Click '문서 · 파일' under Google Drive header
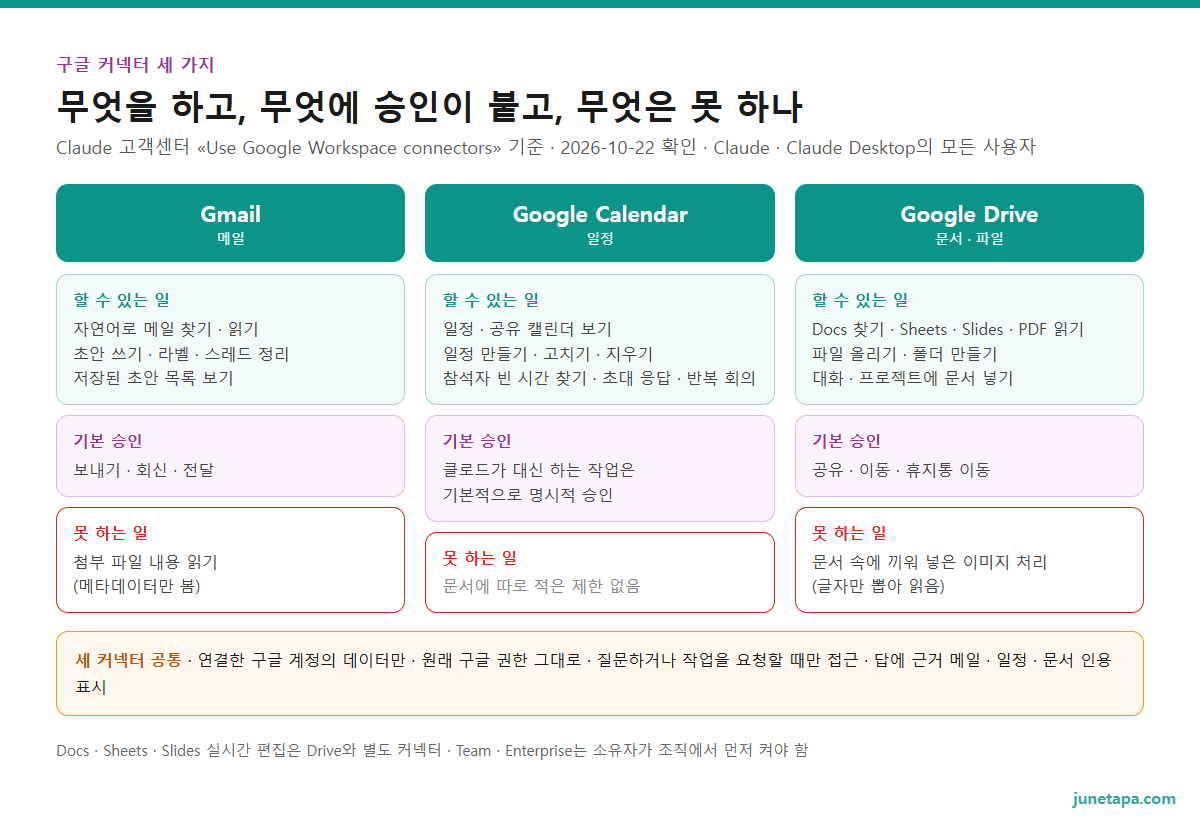 pyautogui.click(x=969, y=239)
